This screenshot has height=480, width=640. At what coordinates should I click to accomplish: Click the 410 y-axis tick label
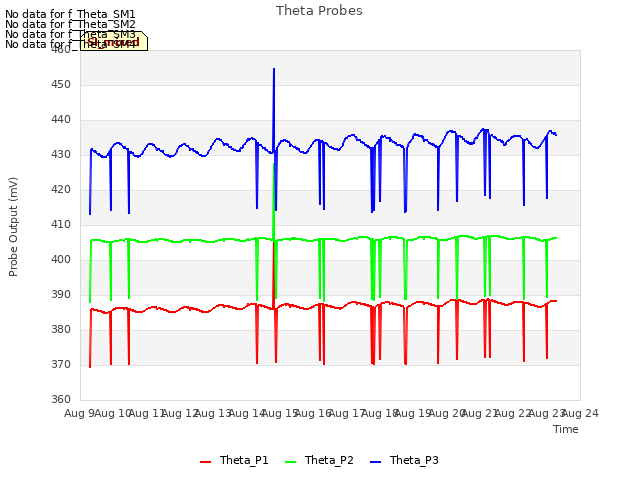pyautogui.click(x=61, y=225)
